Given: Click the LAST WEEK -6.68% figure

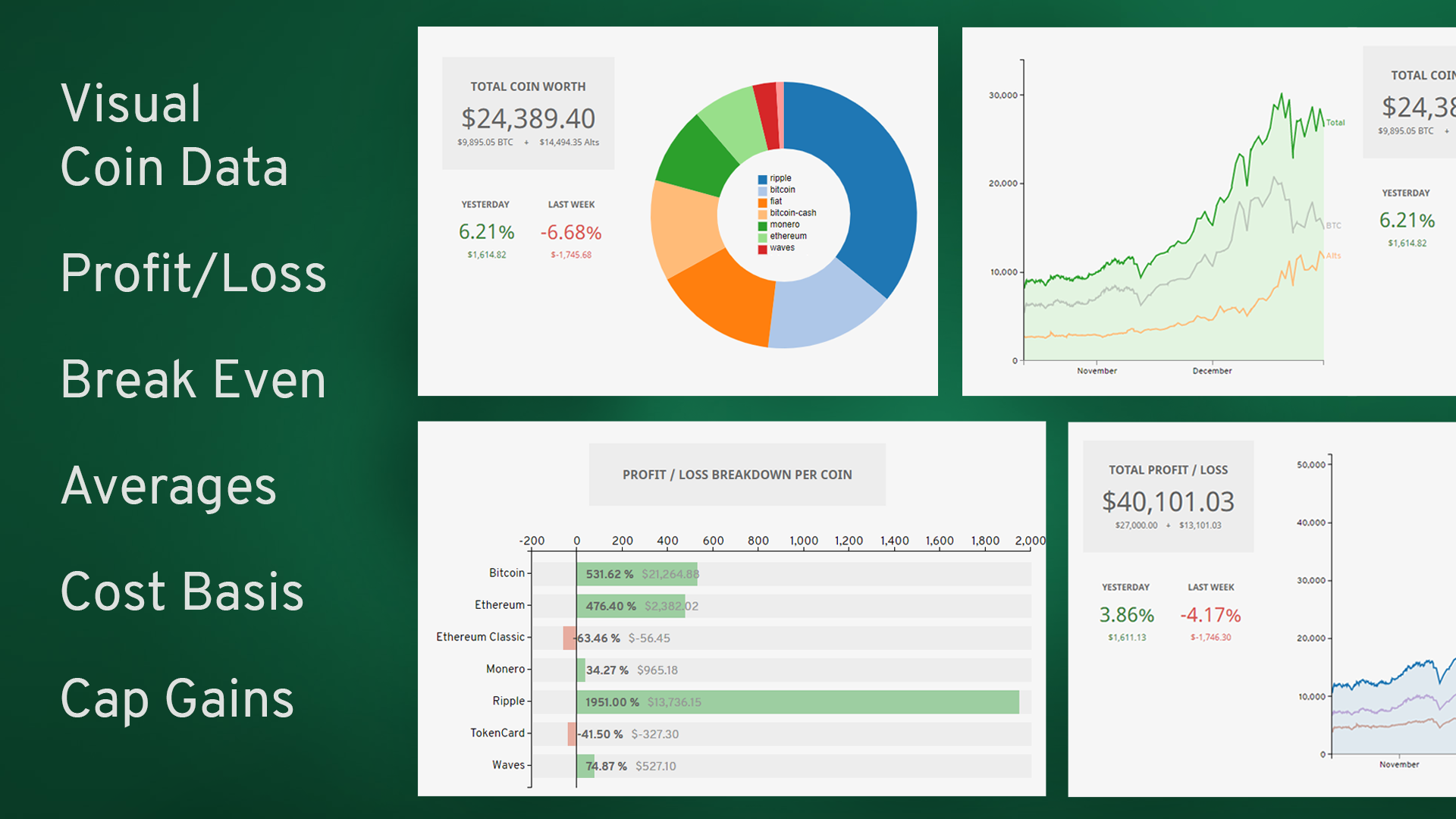Looking at the screenshot, I should click(x=571, y=233).
